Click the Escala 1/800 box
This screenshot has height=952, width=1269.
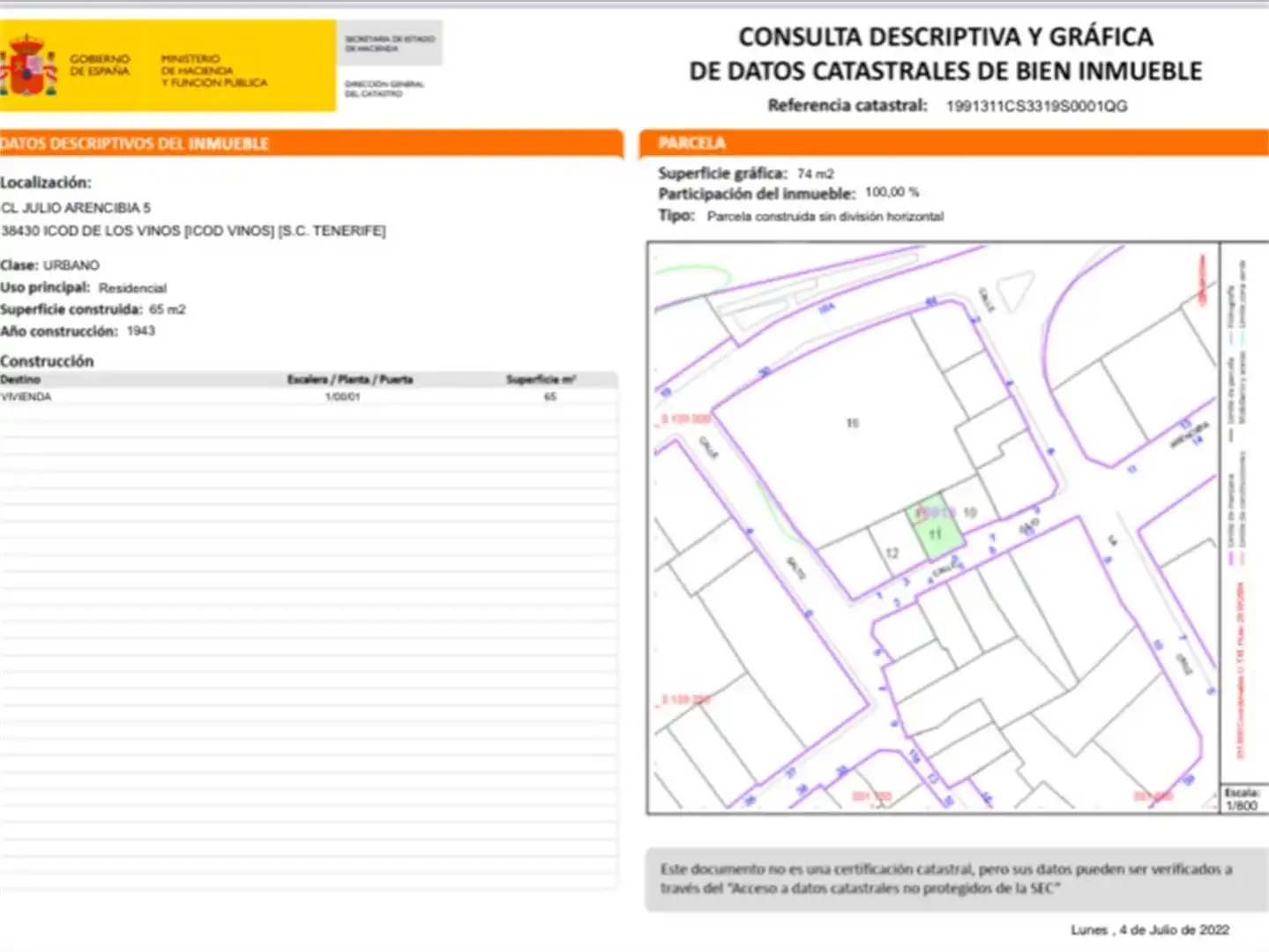[x=1242, y=800]
